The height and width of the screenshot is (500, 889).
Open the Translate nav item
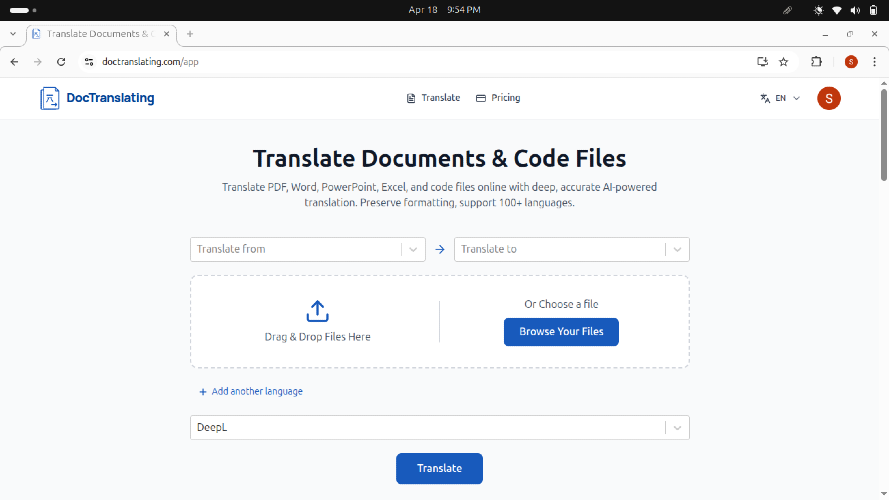click(x=433, y=98)
